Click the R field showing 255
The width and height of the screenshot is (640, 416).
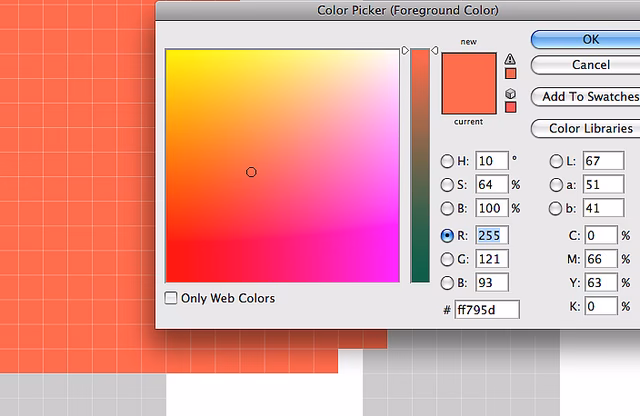click(x=492, y=236)
